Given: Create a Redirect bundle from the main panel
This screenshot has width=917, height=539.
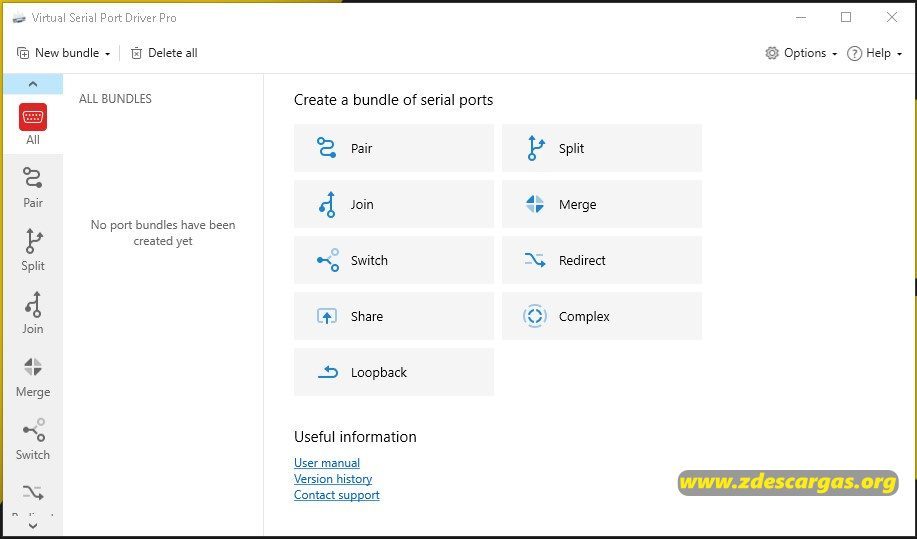Looking at the screenshot, I should (602, 260).
